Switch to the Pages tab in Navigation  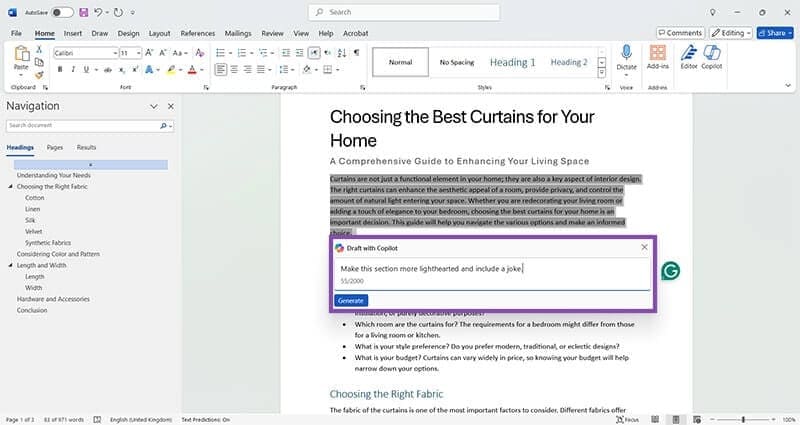pos(55,147)
